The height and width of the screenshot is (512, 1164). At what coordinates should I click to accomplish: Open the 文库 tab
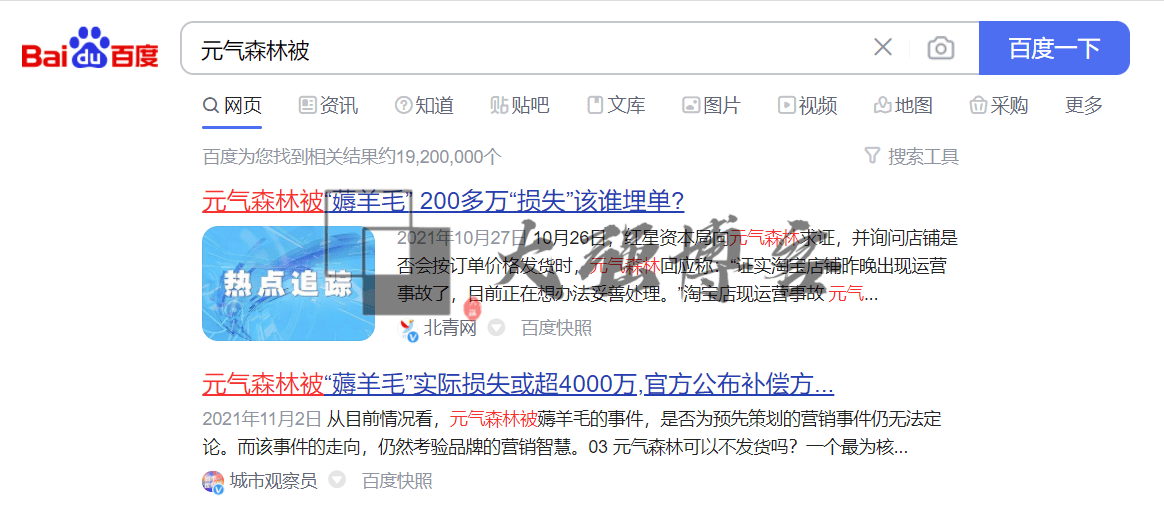616,105
